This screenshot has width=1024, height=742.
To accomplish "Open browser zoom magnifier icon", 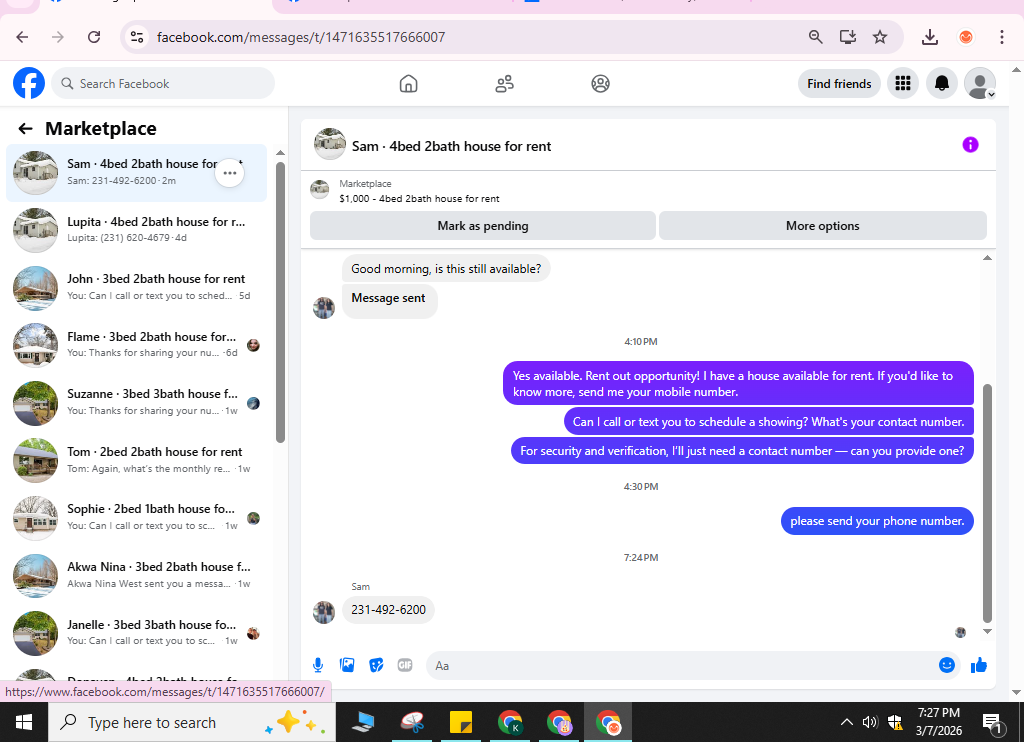I will pyautogui.click(x=815, y=37).
